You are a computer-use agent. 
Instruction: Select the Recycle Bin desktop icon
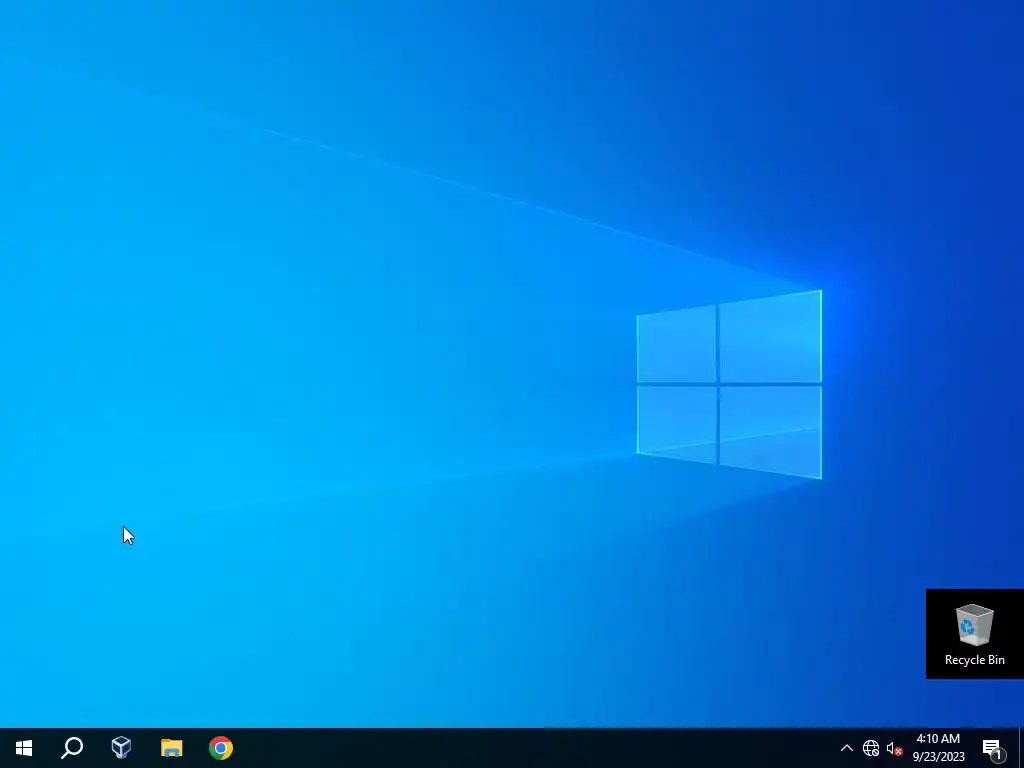point(974,634)
